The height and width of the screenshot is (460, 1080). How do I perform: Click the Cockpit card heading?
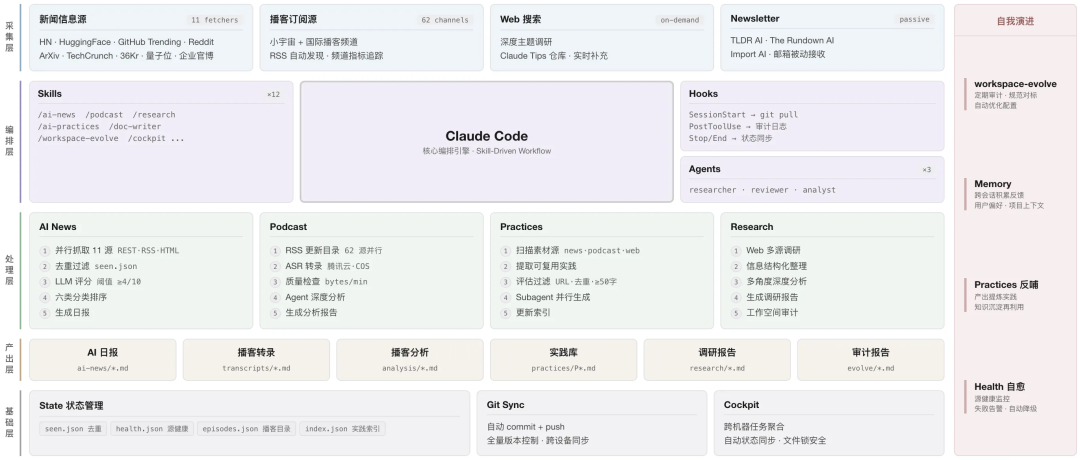pyautogui.click(x=741, y=405)
